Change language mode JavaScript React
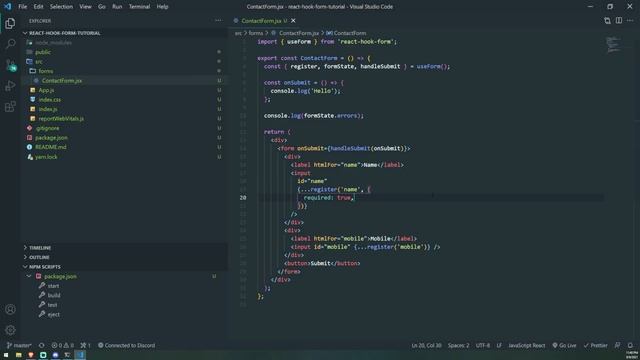The image size is (640, 360). (527, 345)
